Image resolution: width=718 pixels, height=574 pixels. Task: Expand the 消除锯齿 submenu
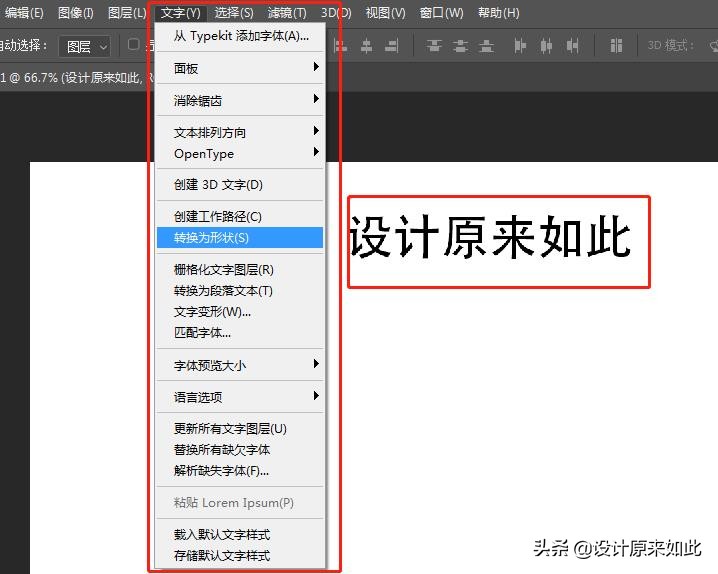[x=240, y=100]
